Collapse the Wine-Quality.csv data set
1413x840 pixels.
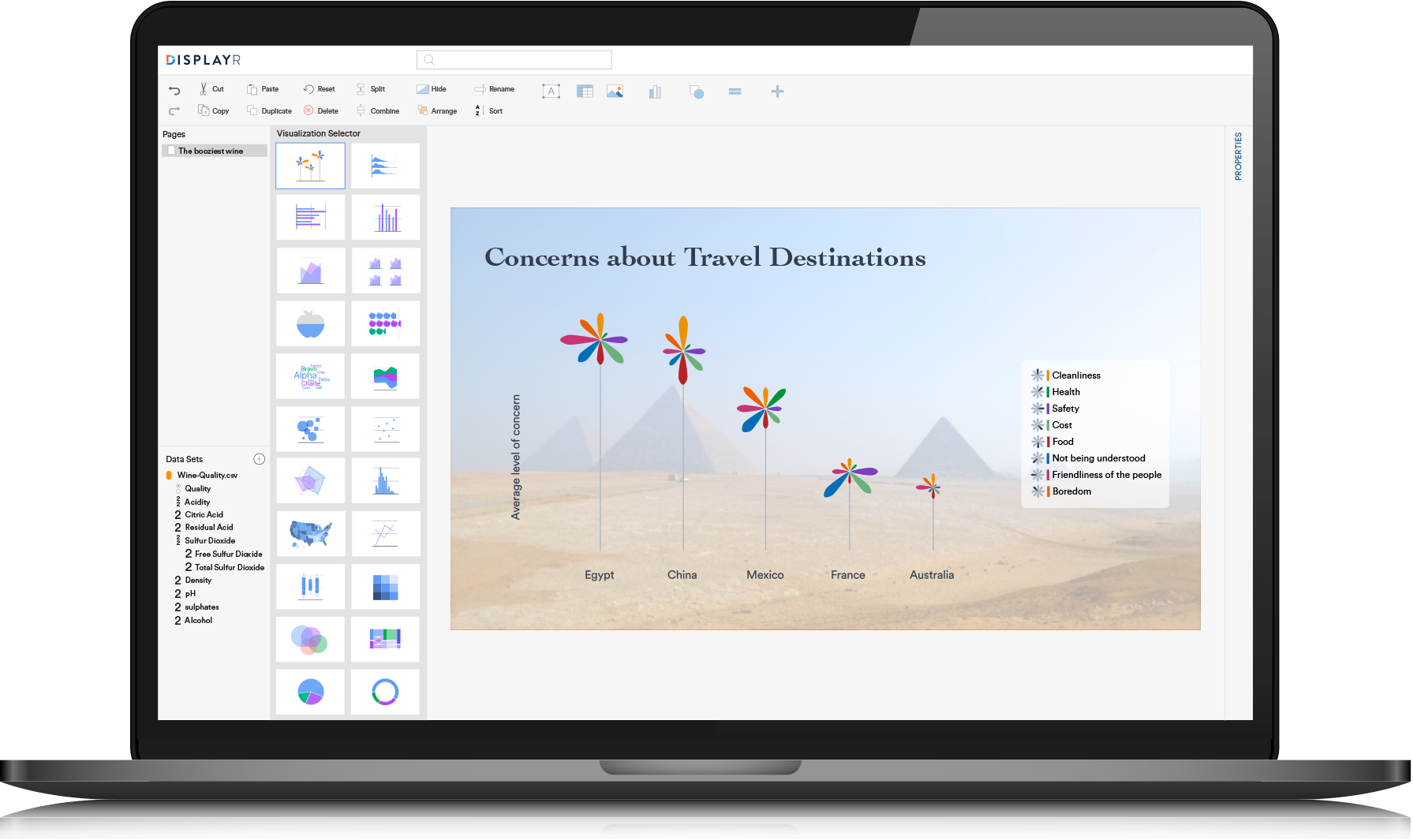click(x=168, y=474)
